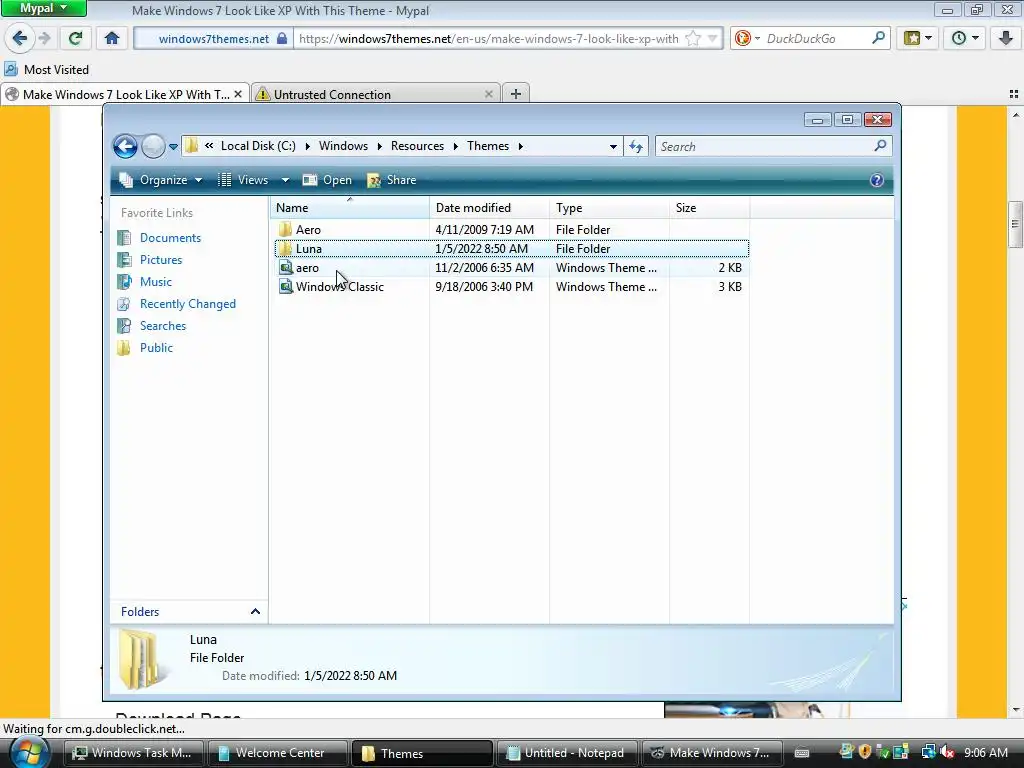Open bookmarks menu button
This screenshot has height=768, width=1024.
coord(917,39)
